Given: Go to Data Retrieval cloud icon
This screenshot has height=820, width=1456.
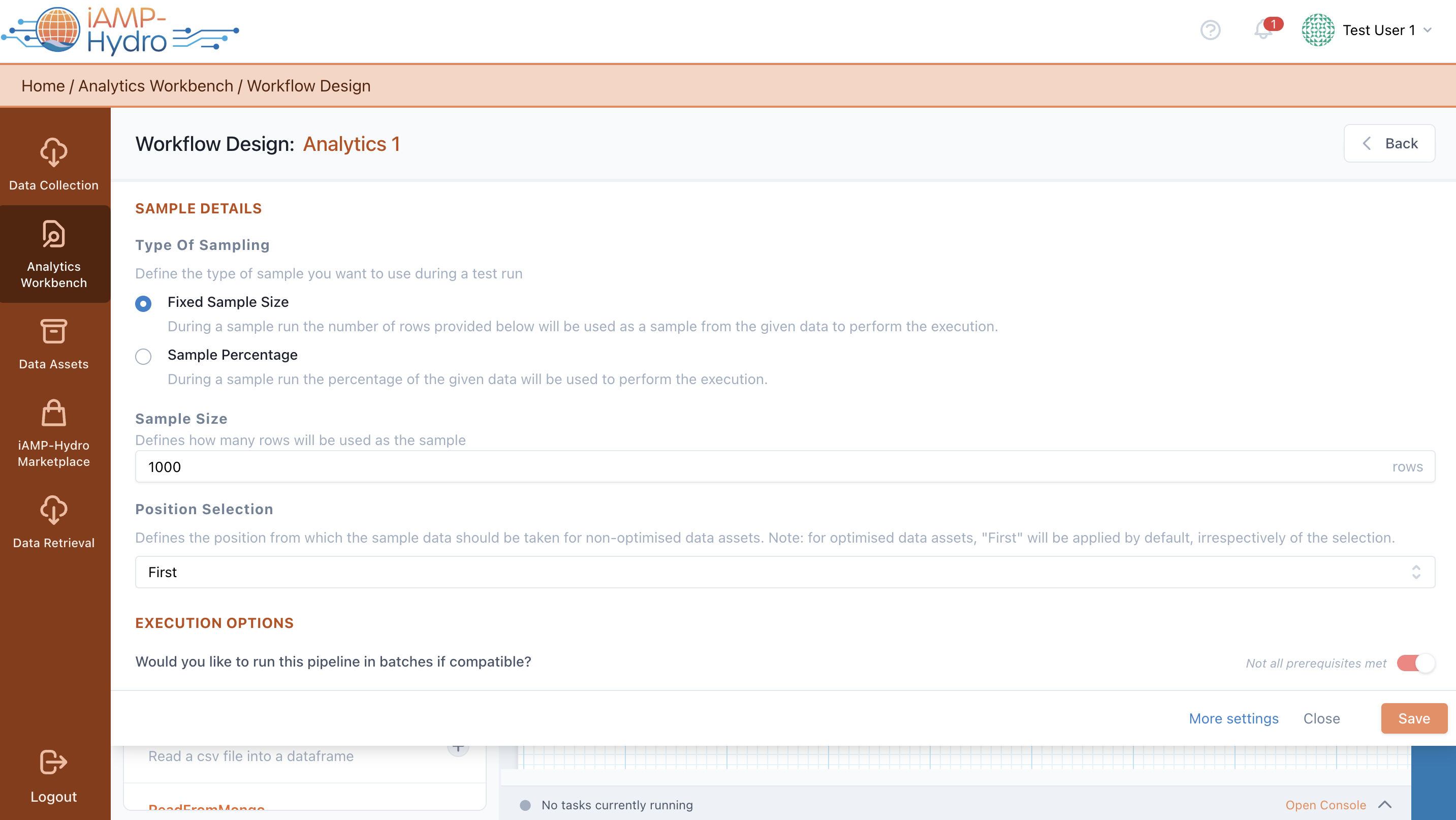Looking at the screenshot, I should click(x=54, y=510).
